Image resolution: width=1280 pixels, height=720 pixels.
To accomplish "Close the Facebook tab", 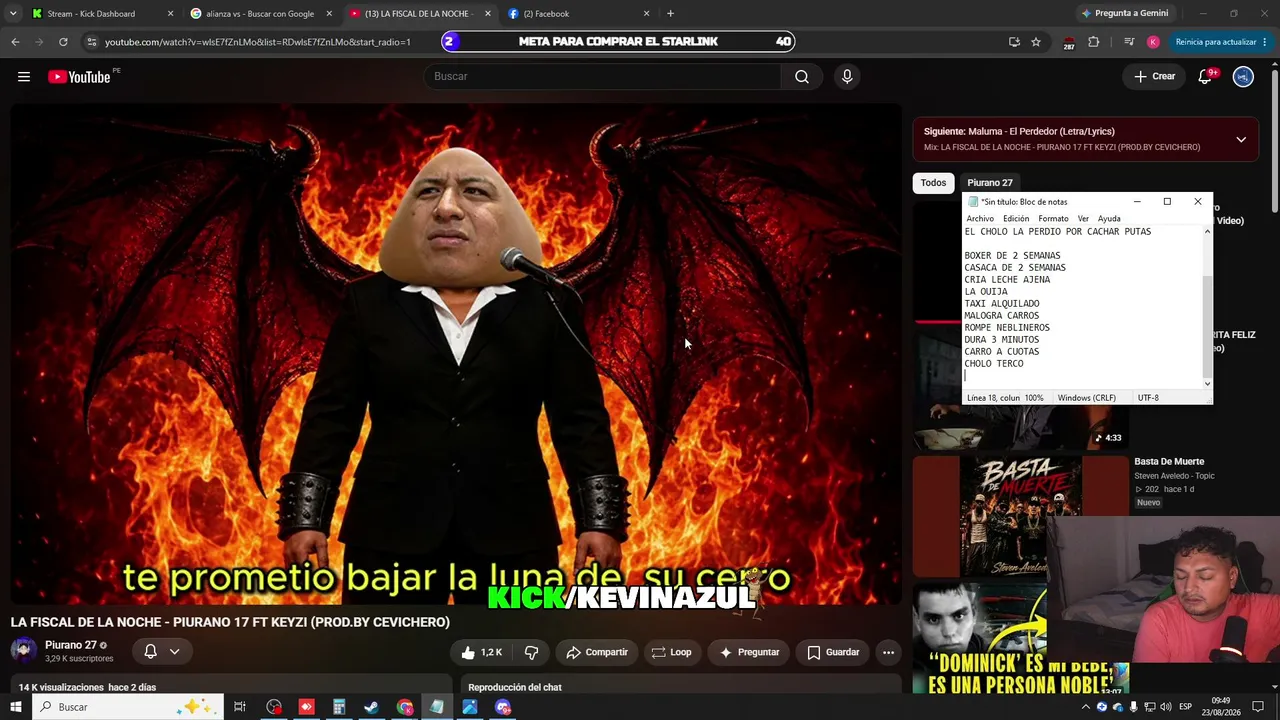I will tap(646, 14).
